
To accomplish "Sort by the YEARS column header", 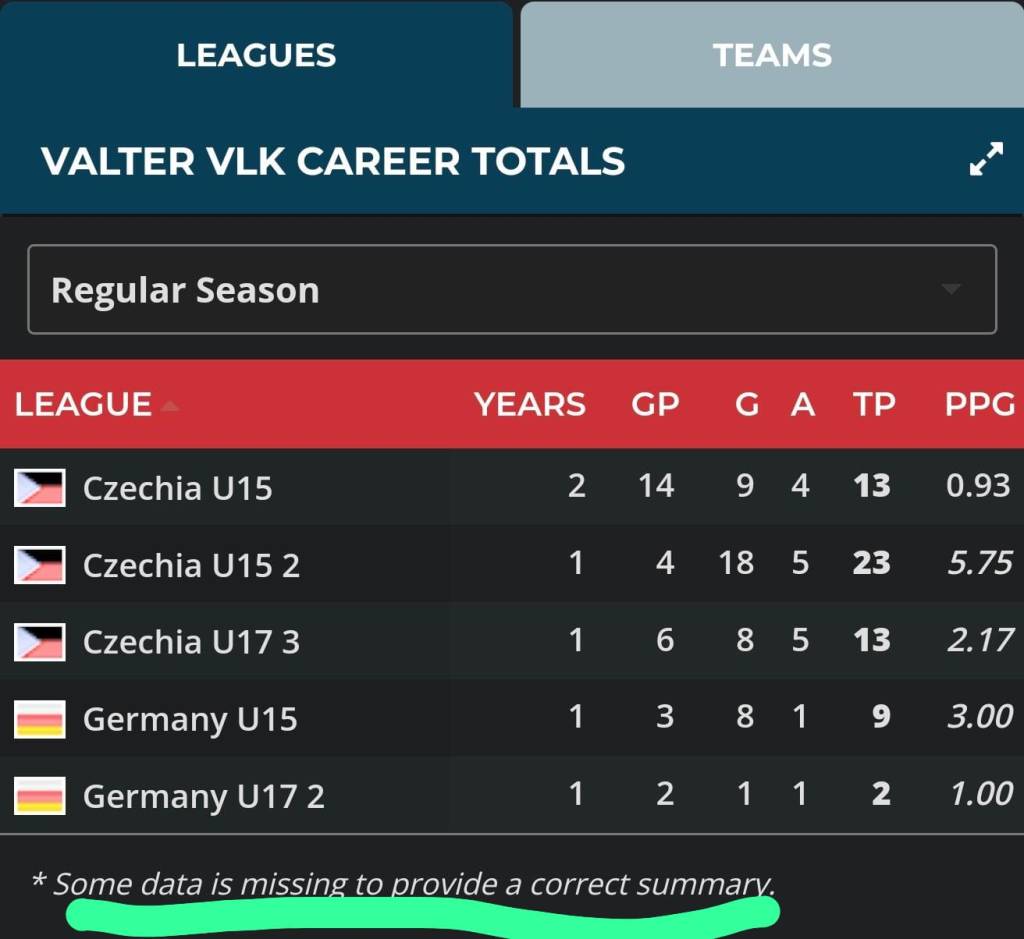I will [529, 405].
